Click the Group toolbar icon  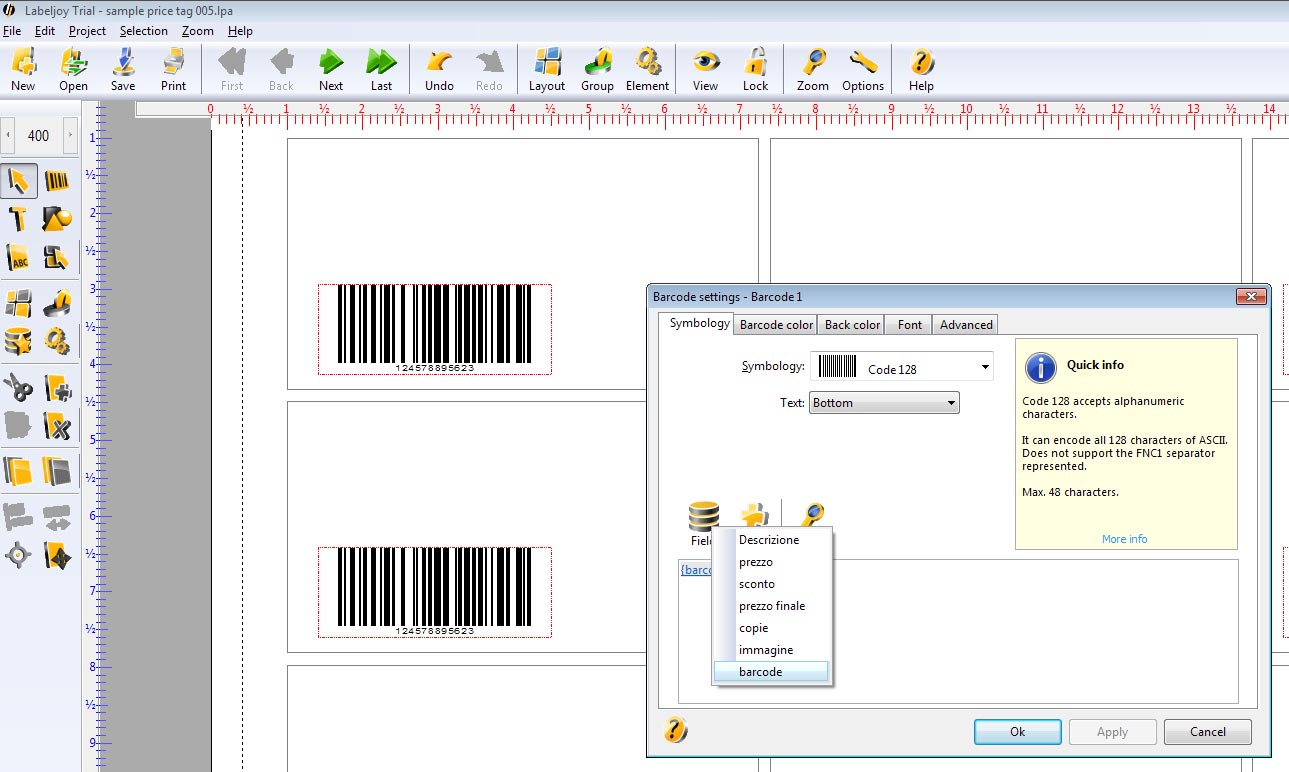[x=597, y=70]
